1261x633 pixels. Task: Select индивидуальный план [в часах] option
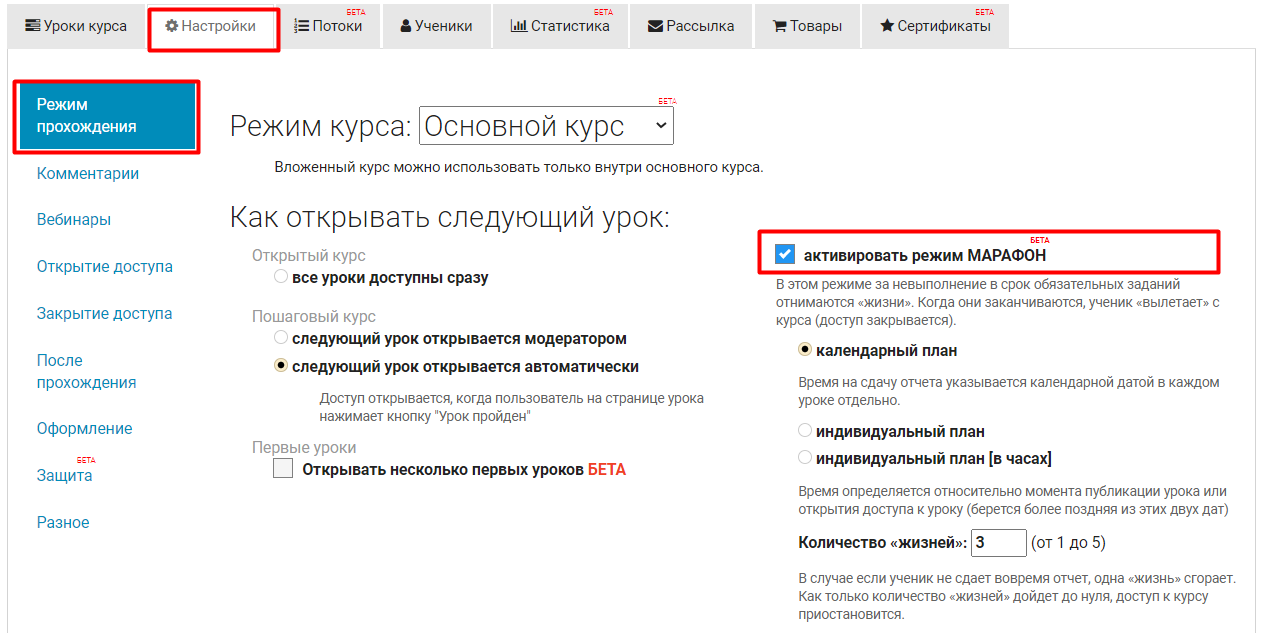tap(805, 458)
